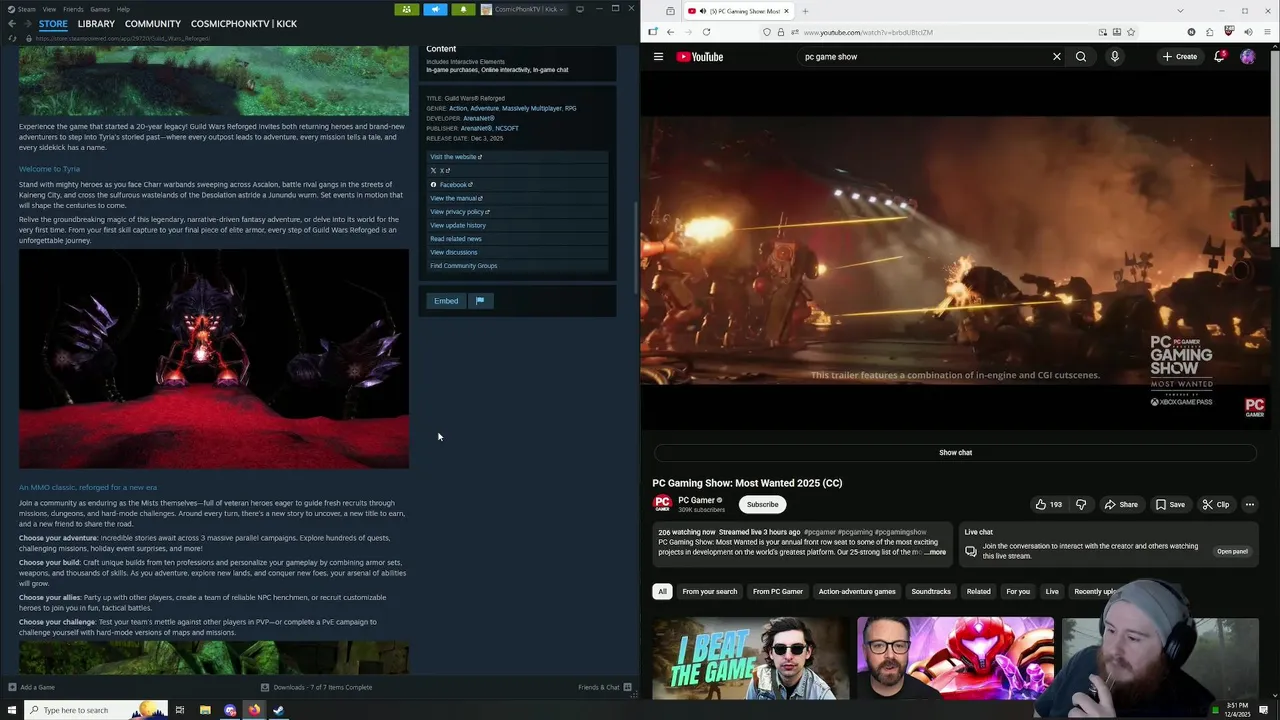Click YouTube Create button
The image size is (1280, 720).
coord(1179,57)
